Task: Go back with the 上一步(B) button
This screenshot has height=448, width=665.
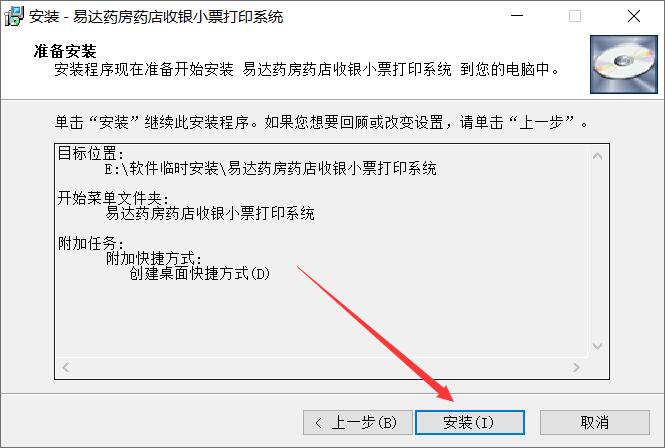Action: click(x=358, y=423)
